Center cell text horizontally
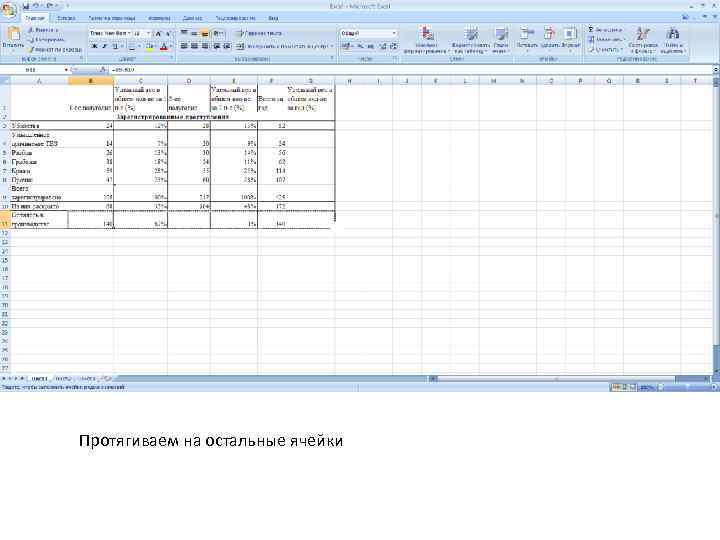720x540 pixels. coord(194,46)
